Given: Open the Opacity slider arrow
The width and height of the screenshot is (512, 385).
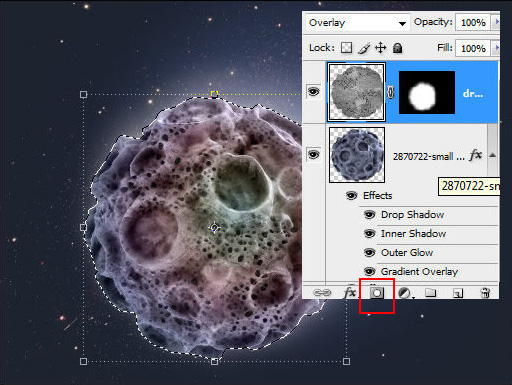Looking at the screenshot, I should (x=496, y=22).
